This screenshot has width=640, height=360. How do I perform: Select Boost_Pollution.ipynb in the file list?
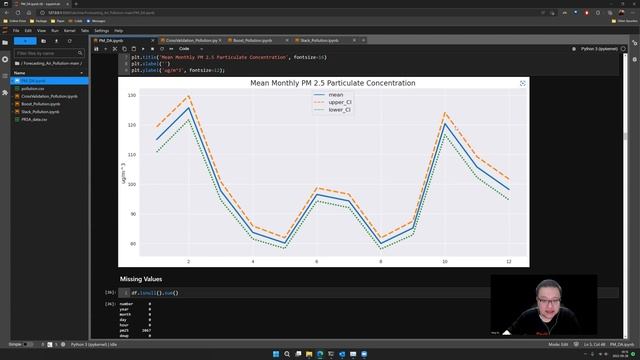49,104
